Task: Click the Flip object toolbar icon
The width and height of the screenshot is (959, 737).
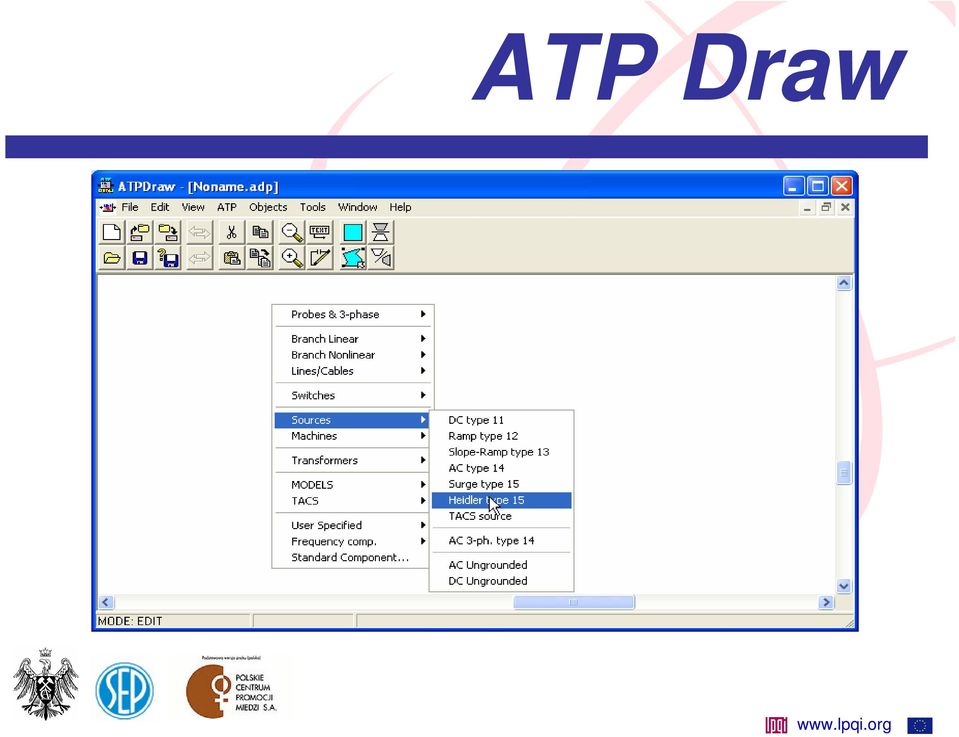Action: click(381, 232)
